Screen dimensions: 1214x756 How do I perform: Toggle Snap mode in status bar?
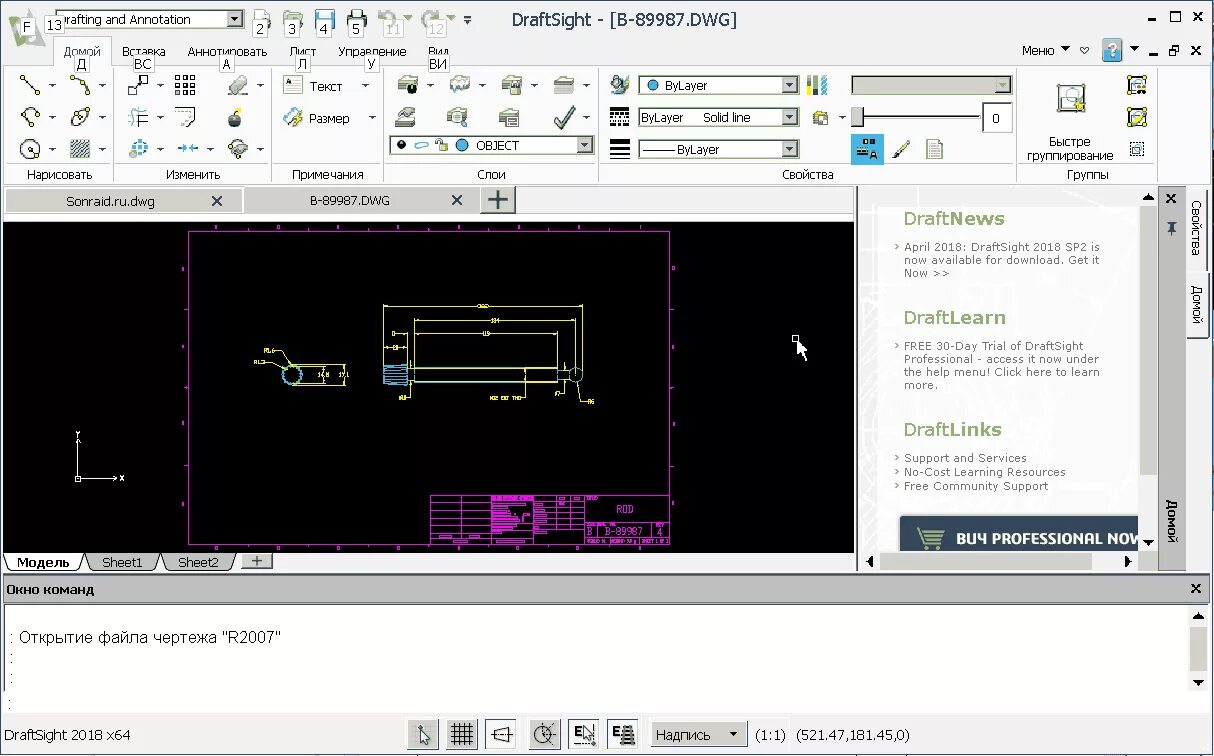423,735
